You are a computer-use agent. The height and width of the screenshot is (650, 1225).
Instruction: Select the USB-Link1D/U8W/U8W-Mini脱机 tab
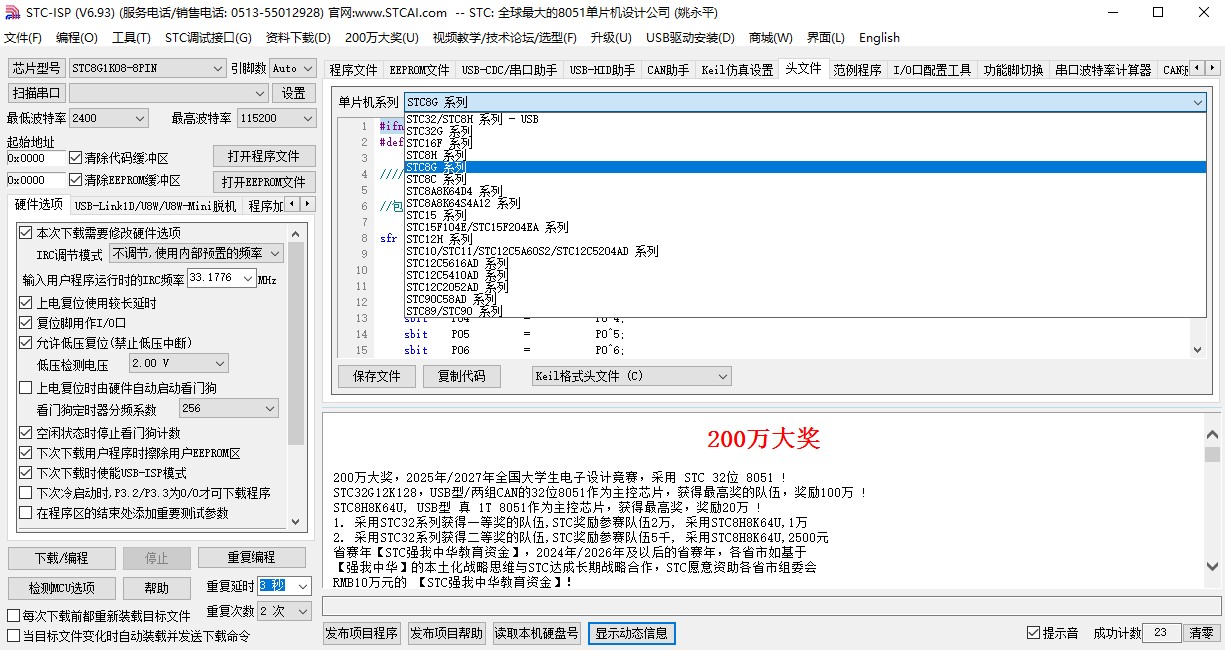[155, 206]
